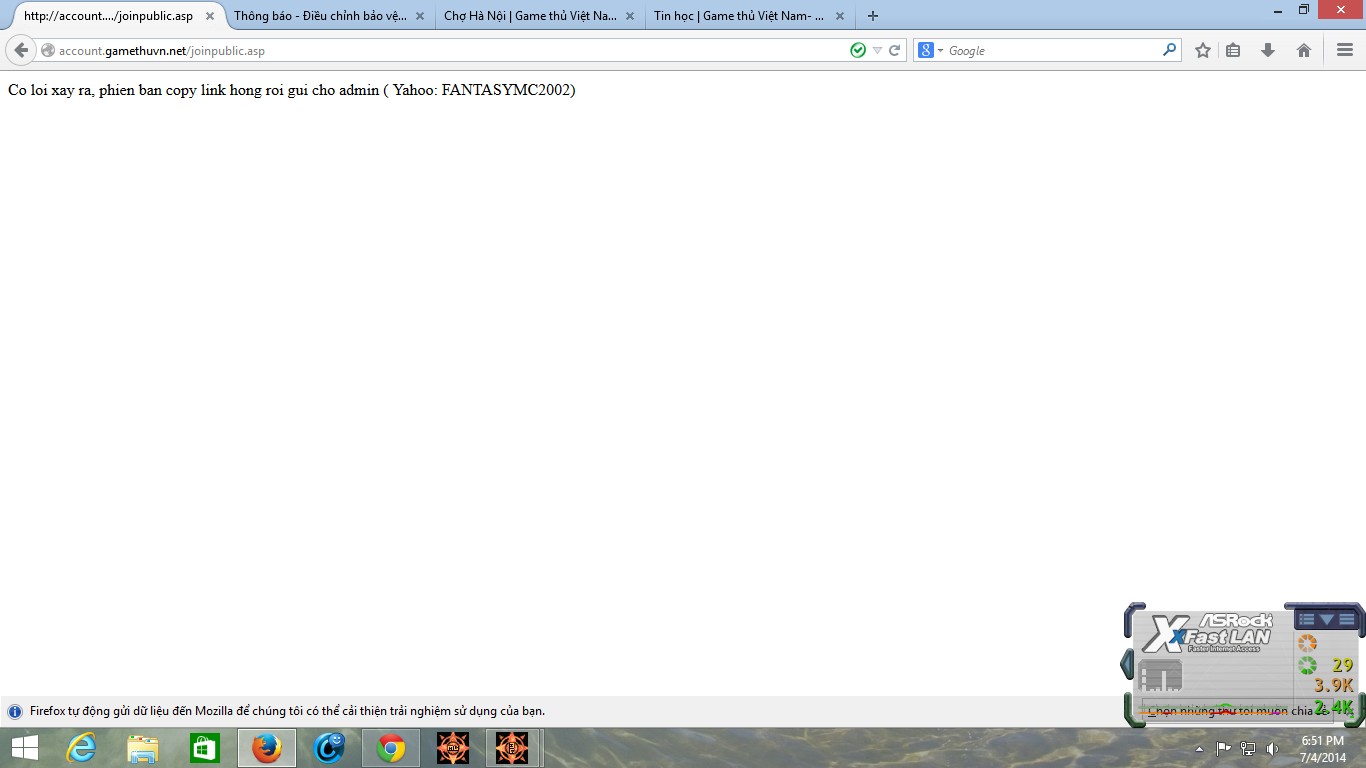Screen dimensions: 1366x768
Task: Click the XFast LAN traffic chart icon
Action: click(1160, 676)
